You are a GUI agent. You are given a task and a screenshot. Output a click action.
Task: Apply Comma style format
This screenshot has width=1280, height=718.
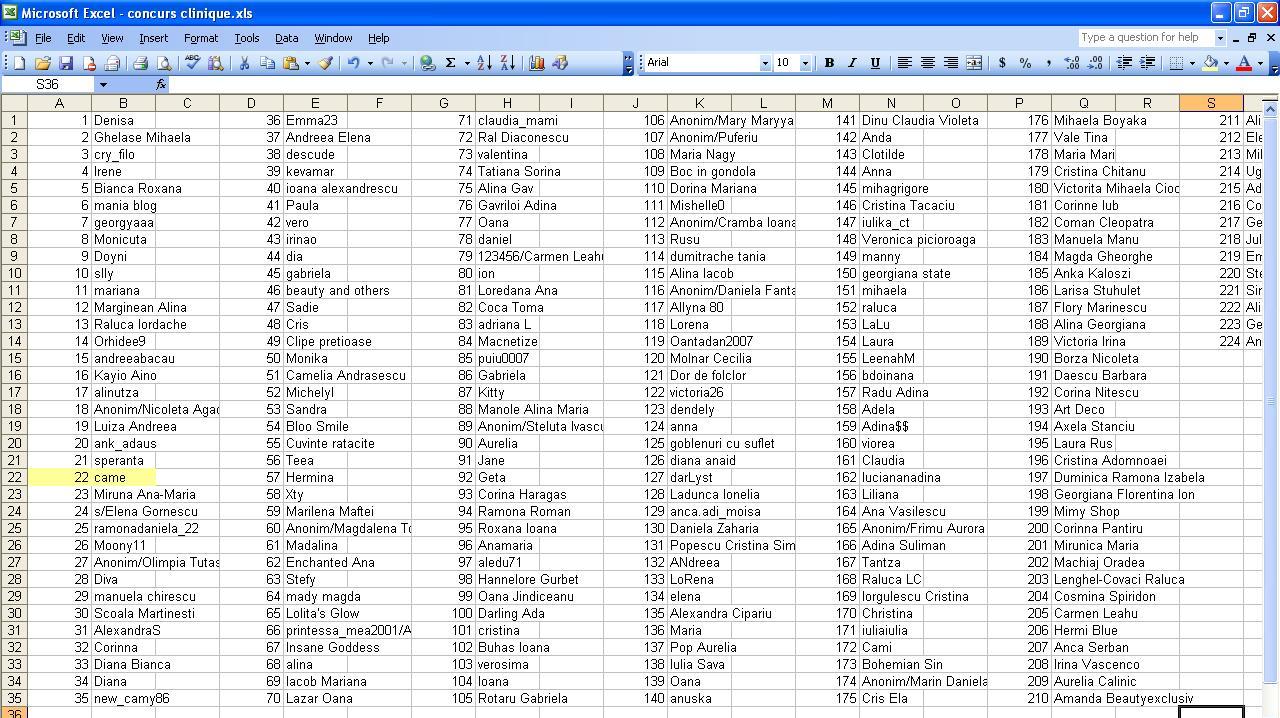tap(1048, 63)
